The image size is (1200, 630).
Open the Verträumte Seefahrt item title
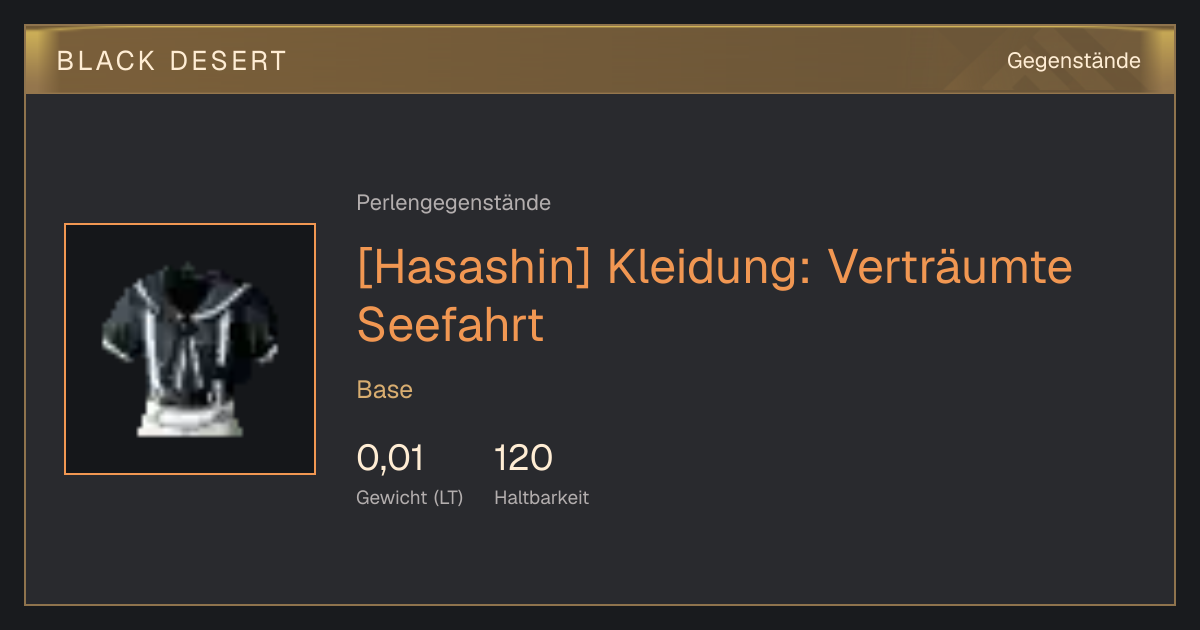coord(714,295)
